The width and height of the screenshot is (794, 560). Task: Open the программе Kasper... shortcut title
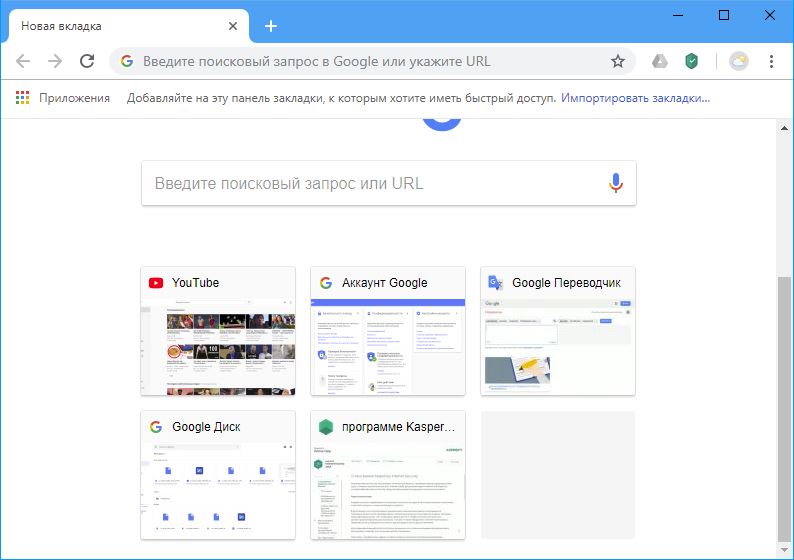pos(398,427)
